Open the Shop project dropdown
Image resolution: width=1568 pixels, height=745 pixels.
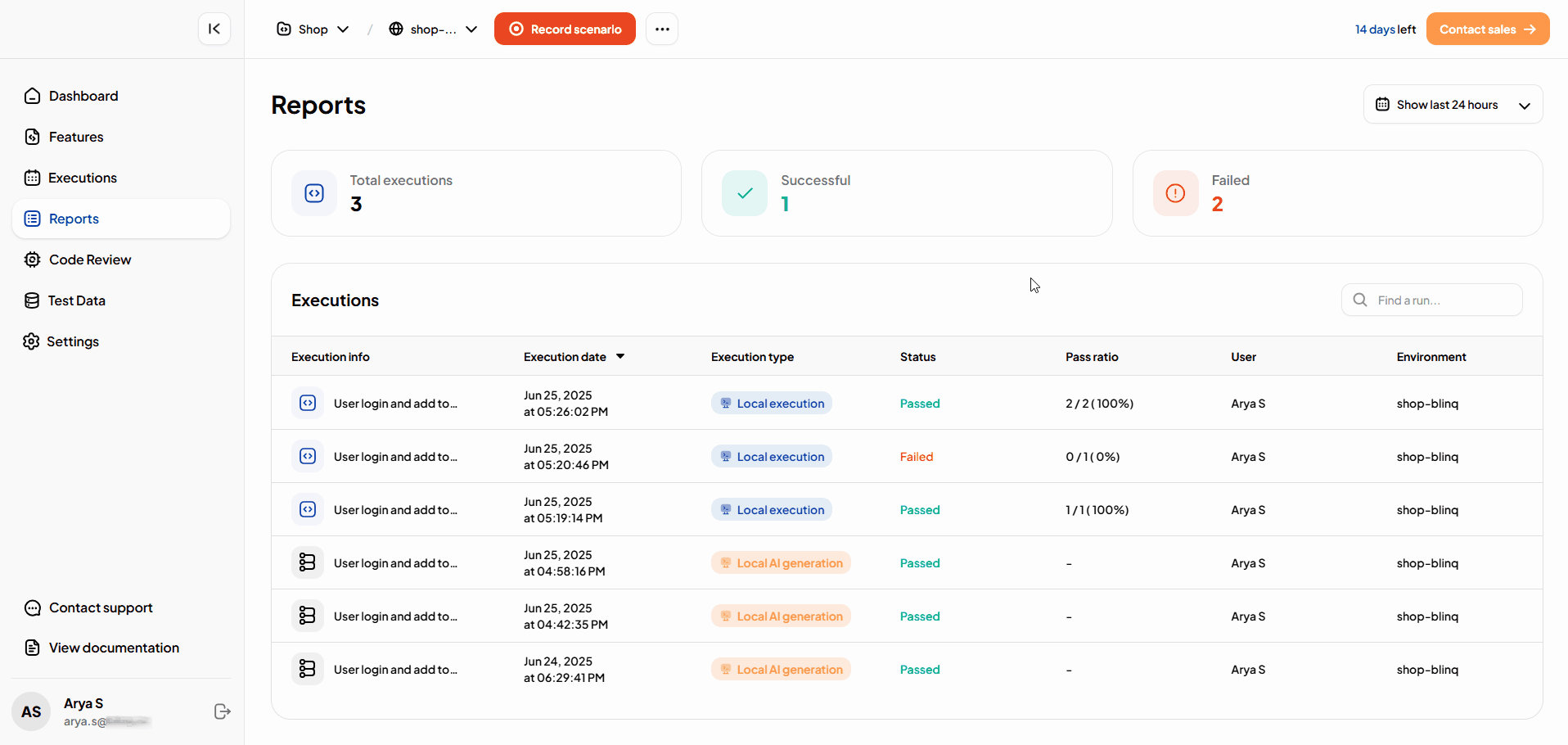(313, 29)
